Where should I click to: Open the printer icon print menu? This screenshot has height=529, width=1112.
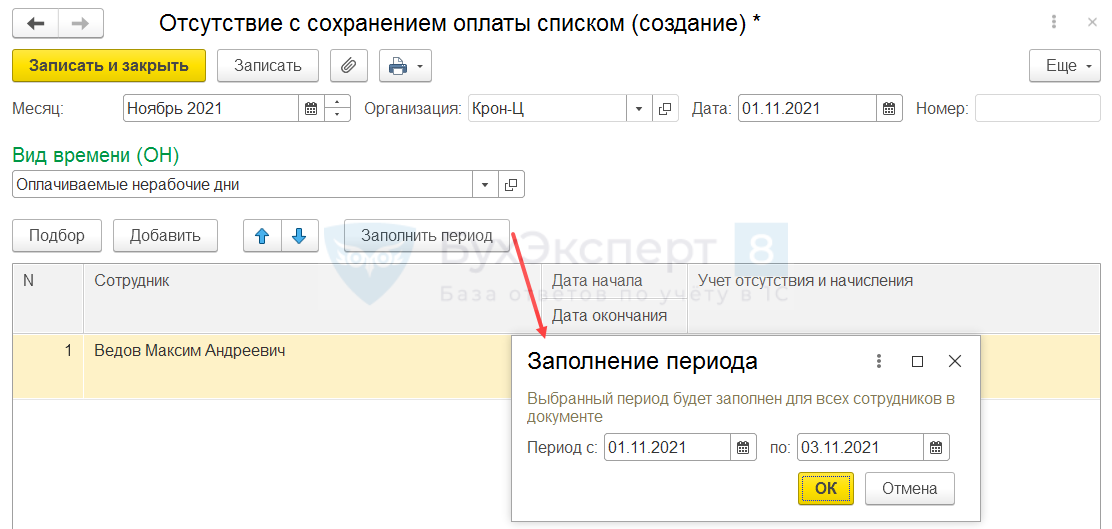pos(405,66)
